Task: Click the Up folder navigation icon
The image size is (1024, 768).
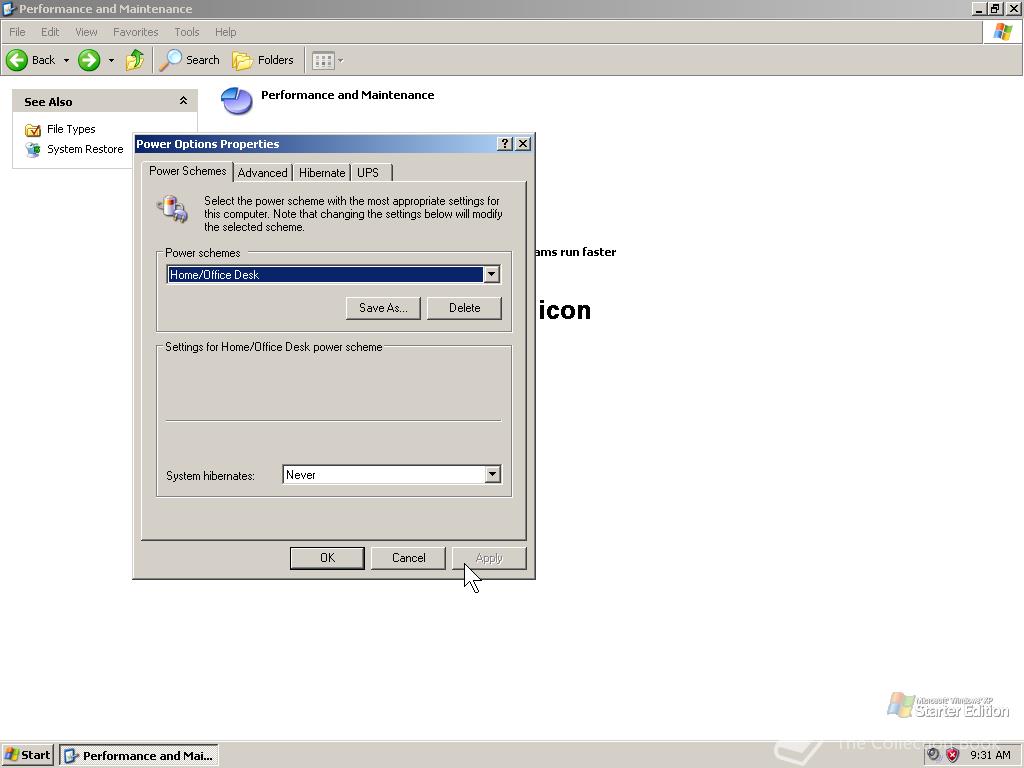Action: [135, 60]
